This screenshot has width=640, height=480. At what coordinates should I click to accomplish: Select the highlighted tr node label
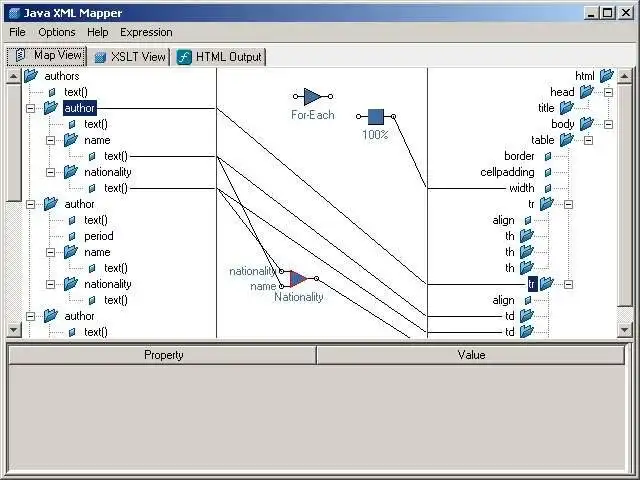(x=532, y=284)
